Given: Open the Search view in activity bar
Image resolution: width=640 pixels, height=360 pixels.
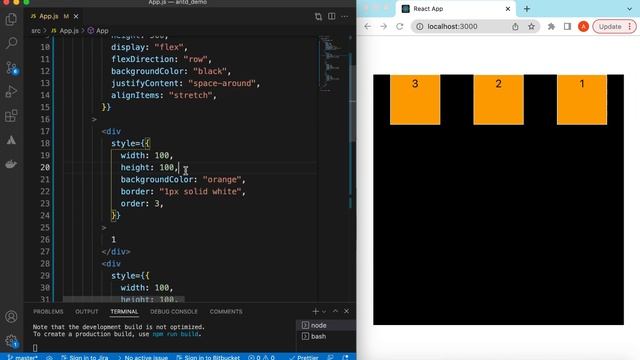Looking at the screenshot, I should pyautogui.click(x=11, y=42).
